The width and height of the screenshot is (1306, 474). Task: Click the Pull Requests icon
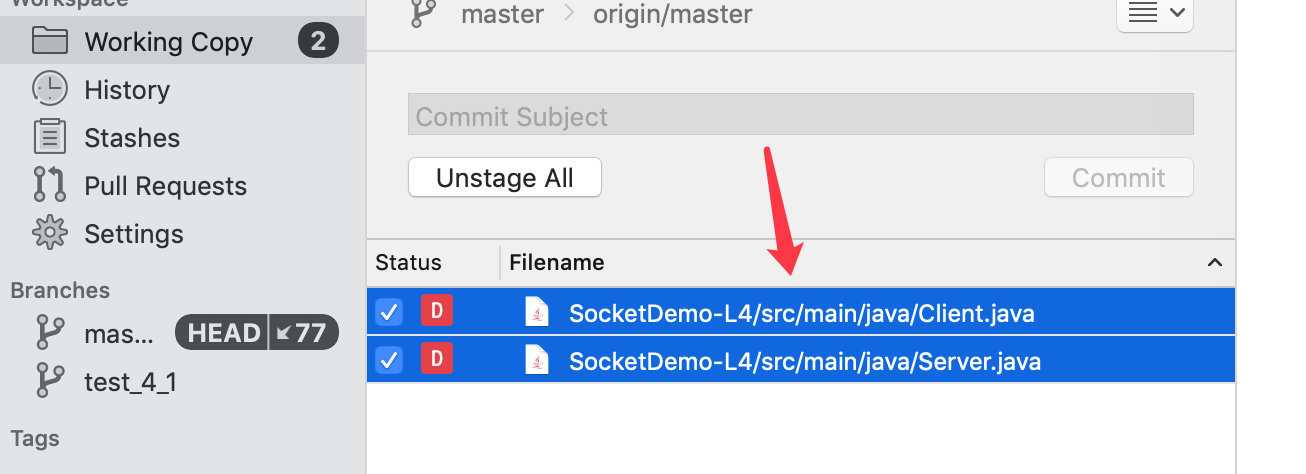pos(49,185)
